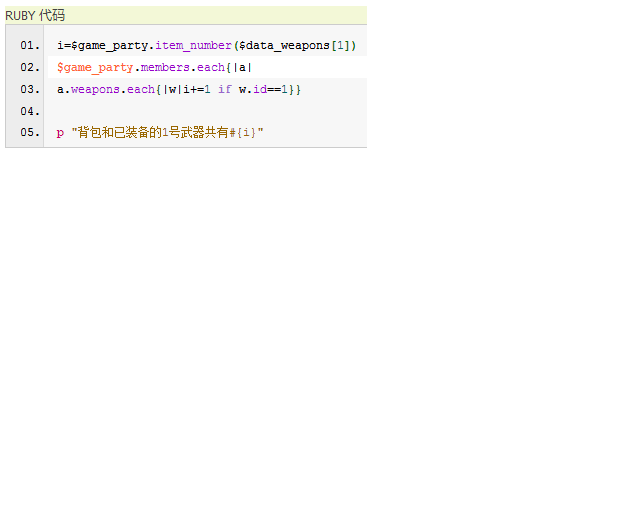Click the string '背包和已装备的1号武器共有#{i}'

168,132
